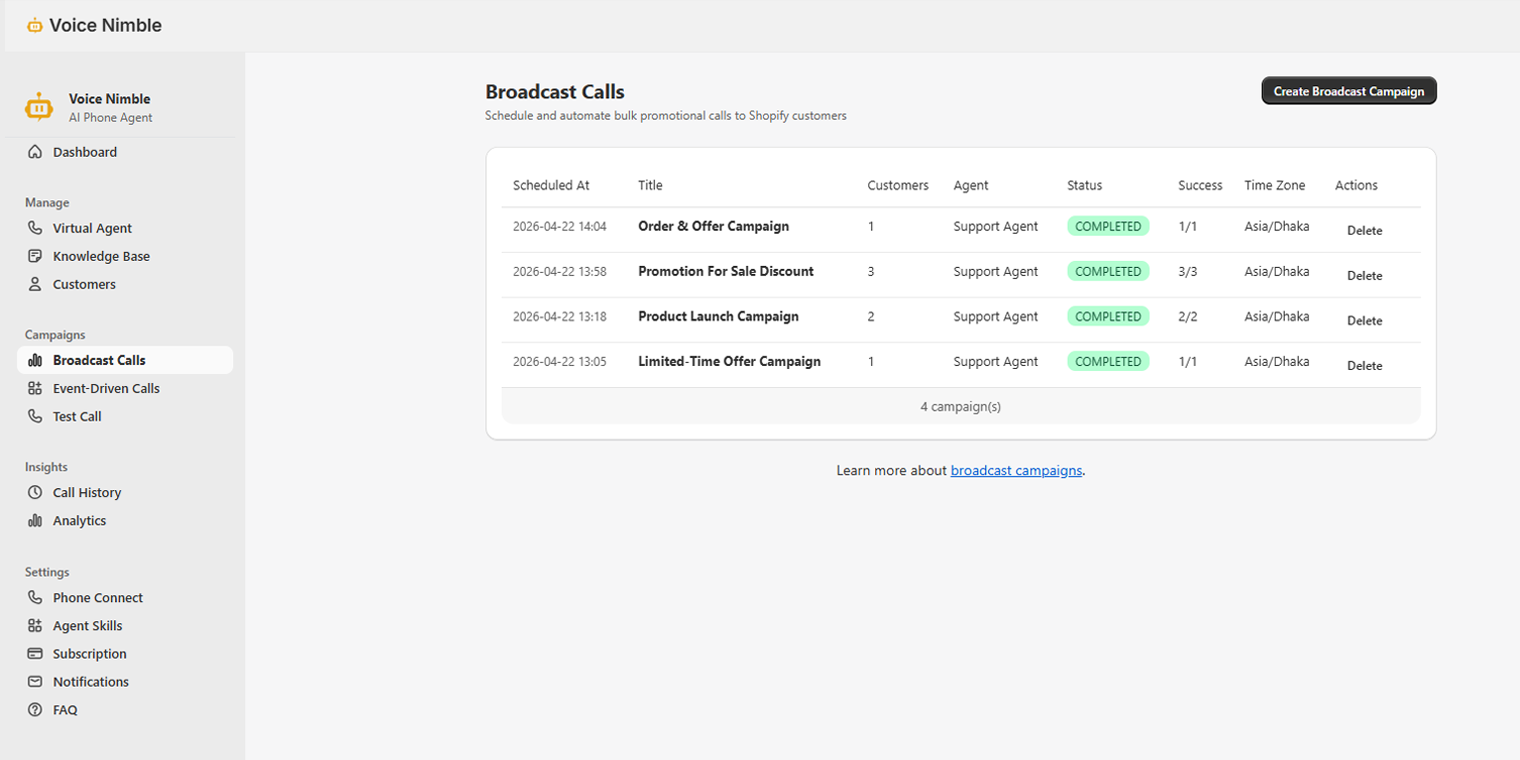This screenshot has height=760, width=1520.
Task: Delete the Product Launch Campaign
Action: [x=1364, y=320]
